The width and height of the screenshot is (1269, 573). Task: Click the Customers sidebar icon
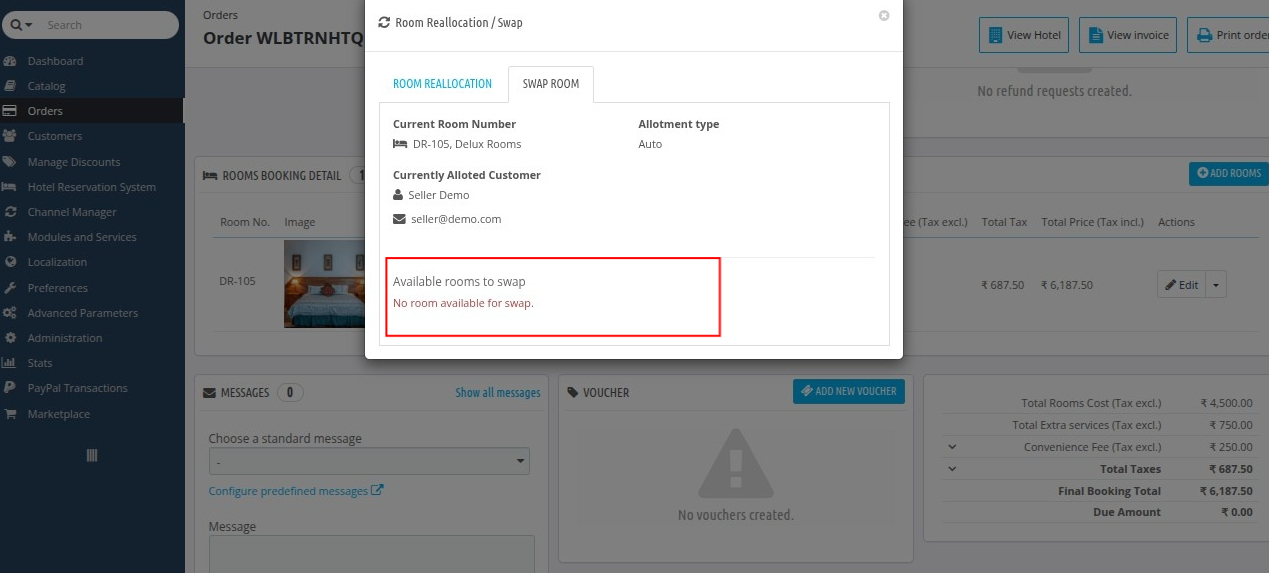tap(10, 136)
